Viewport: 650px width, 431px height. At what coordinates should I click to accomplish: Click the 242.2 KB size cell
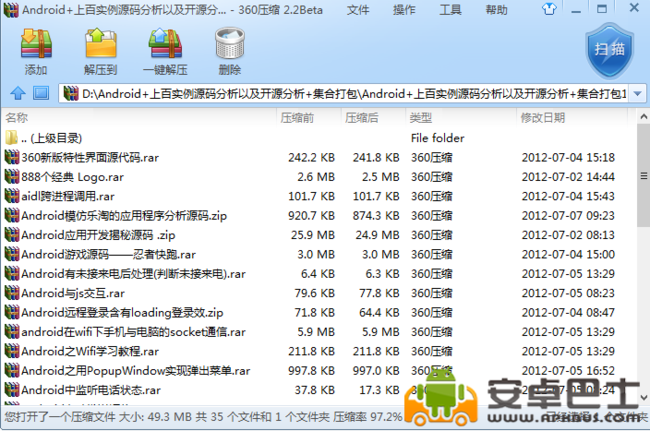click(311, 157)
